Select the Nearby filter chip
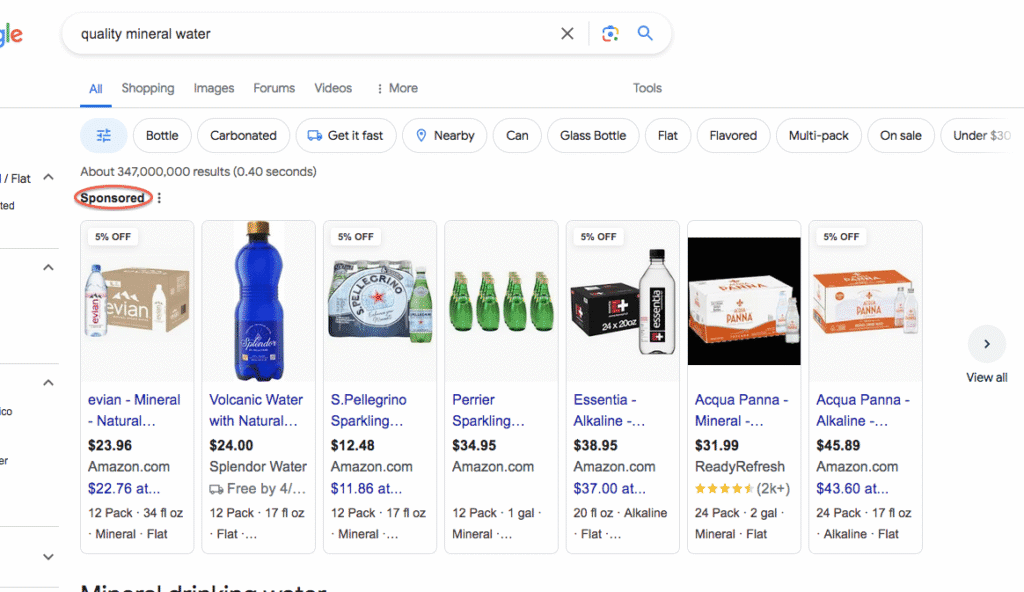The height and width of the screenshot is (592, 1024). (444, 136)
